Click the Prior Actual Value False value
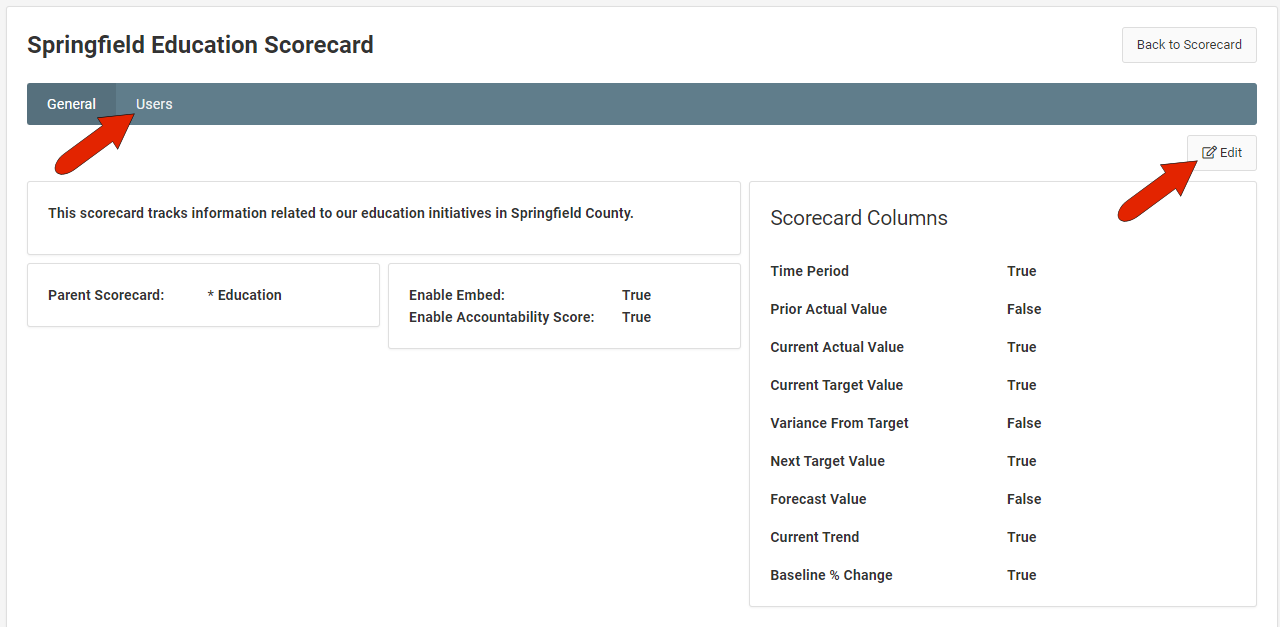 [1024, 309]
